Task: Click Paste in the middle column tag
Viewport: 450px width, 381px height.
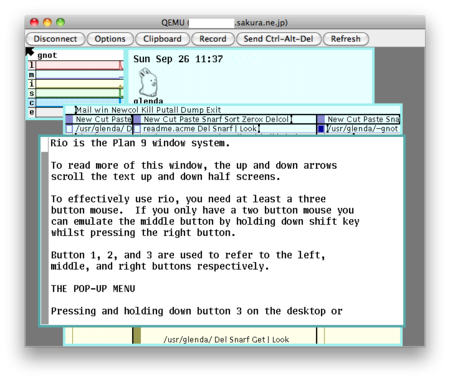Action: pos(190,119)
